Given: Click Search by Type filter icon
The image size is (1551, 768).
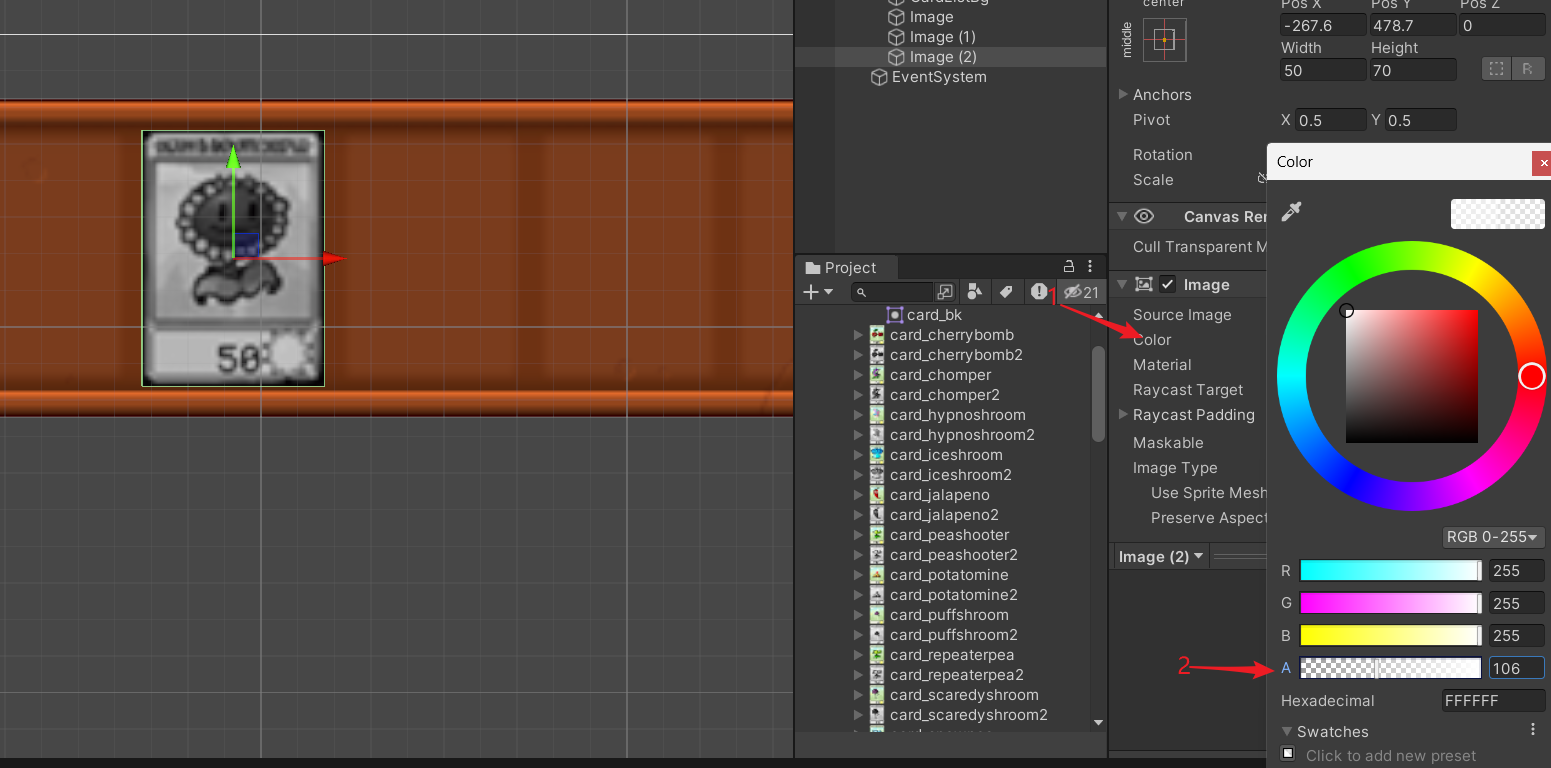Looking at the screenshot, I should [x=975, y=292].
